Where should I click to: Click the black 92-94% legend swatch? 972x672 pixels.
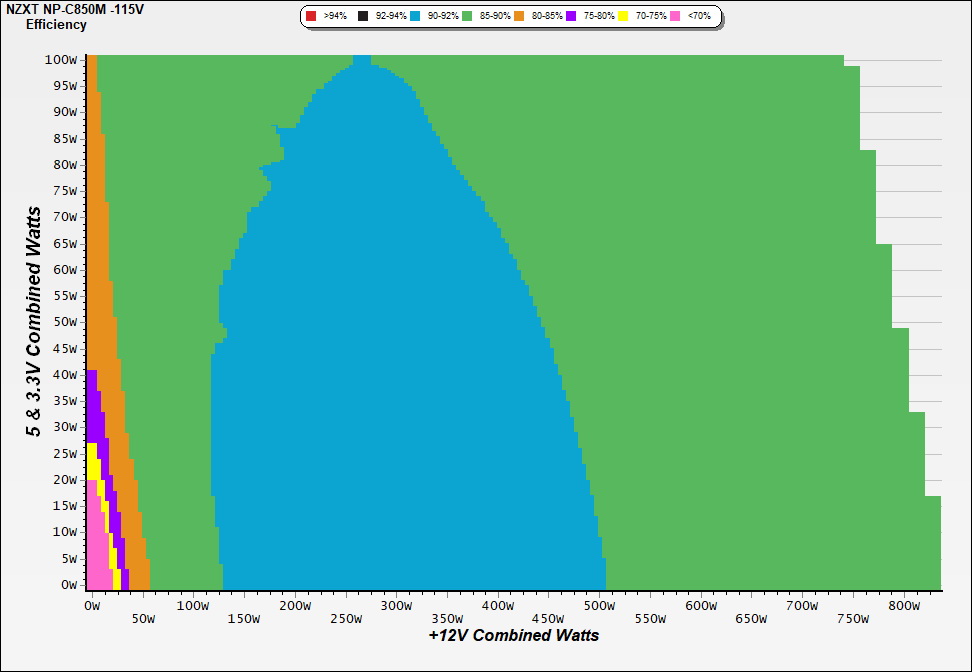pos(364,17)
